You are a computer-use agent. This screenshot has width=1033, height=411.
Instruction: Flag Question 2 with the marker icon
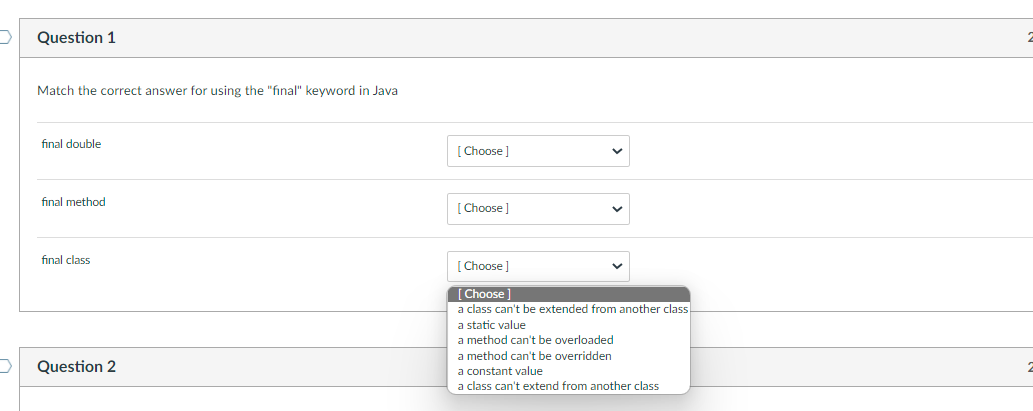[5, 367]
